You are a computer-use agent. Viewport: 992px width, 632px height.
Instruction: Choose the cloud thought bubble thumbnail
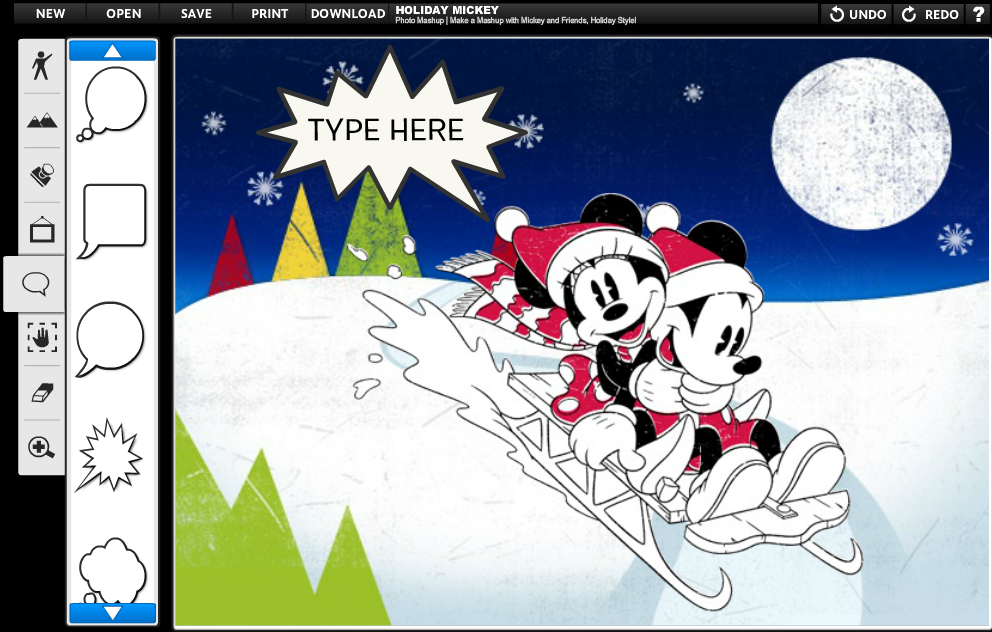click(113, 571)
